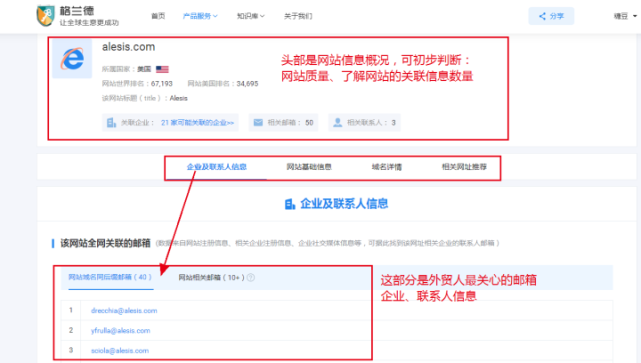Image resolution: width=641 pixels, height=363 pixels.
Task: Open email yfrulla@alesis.com
Action: [121, 330]
